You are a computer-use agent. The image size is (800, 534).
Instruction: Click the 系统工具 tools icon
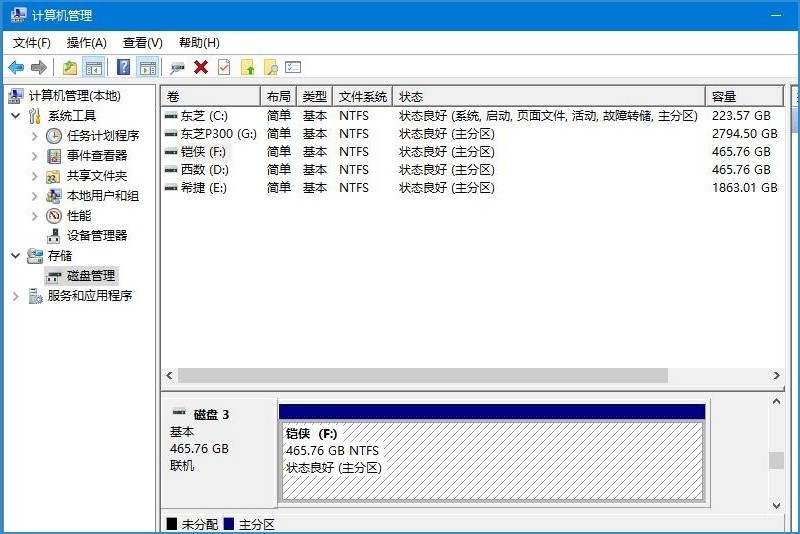[x=35, y=116]
